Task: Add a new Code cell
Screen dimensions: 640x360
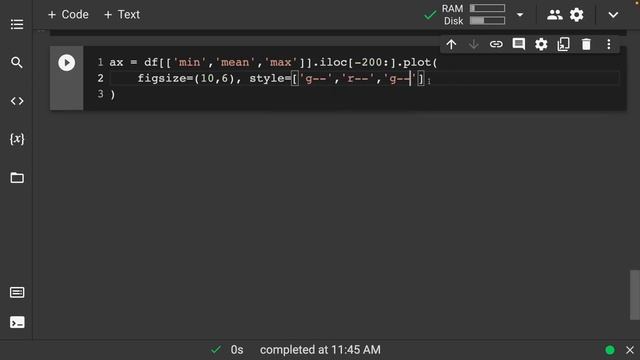Action: pos(68,15)
